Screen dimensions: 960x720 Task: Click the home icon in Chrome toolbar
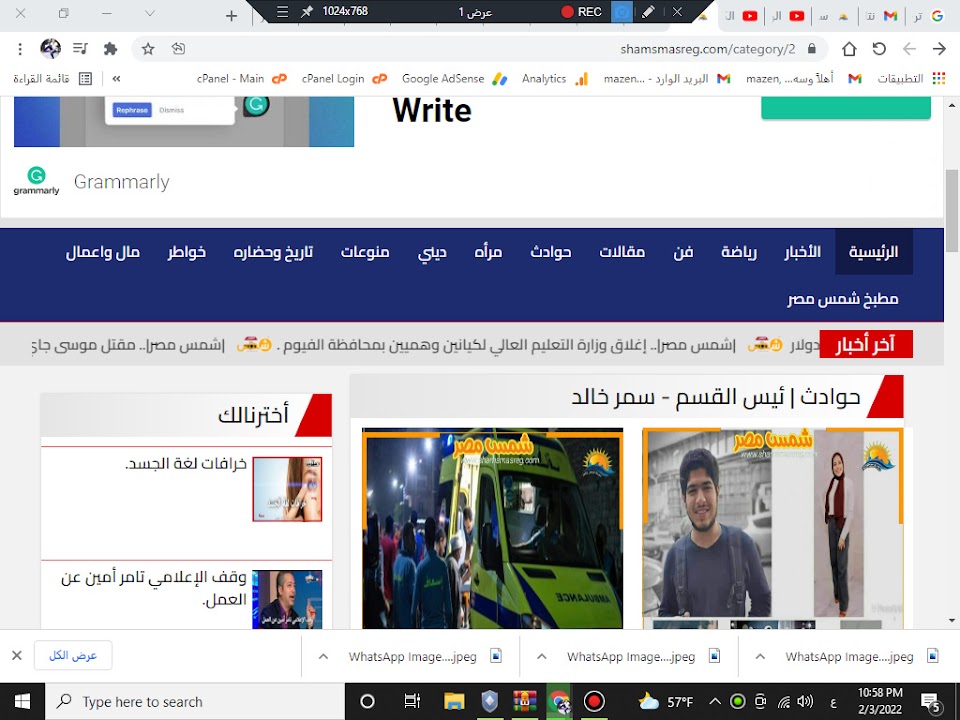click(849, 49)
